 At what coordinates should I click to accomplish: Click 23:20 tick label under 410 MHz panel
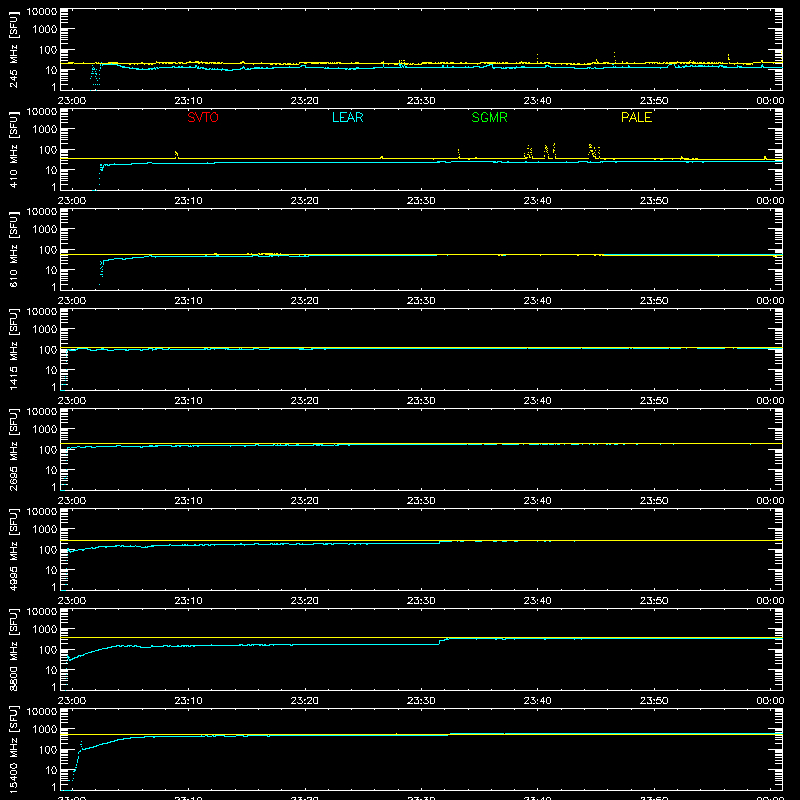pos(305,201)
